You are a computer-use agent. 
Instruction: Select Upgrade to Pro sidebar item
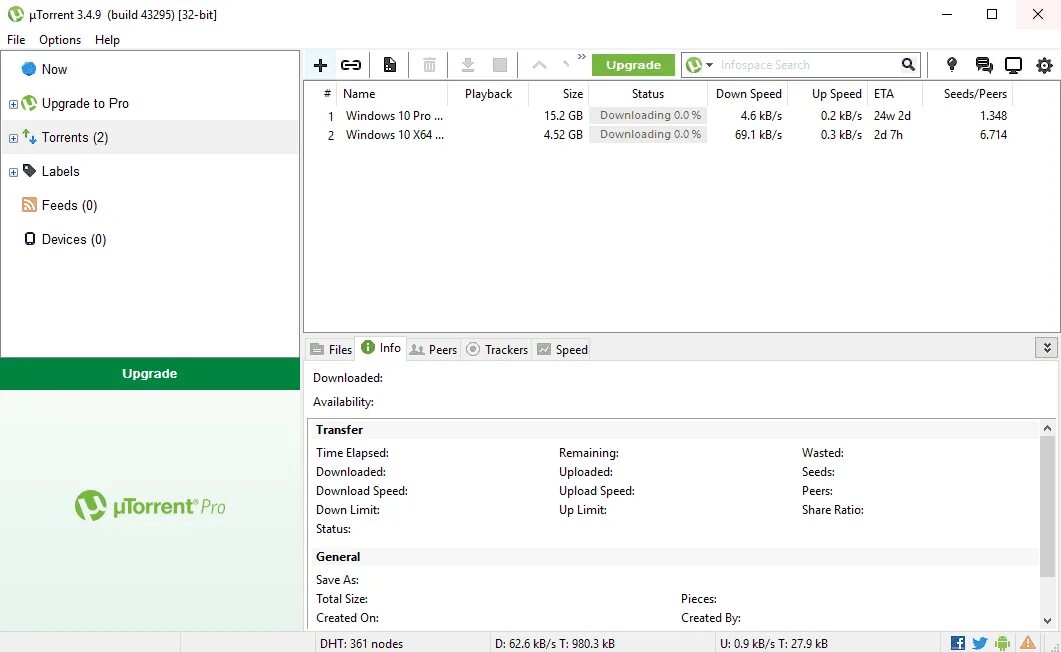click(x=85, y=103)
